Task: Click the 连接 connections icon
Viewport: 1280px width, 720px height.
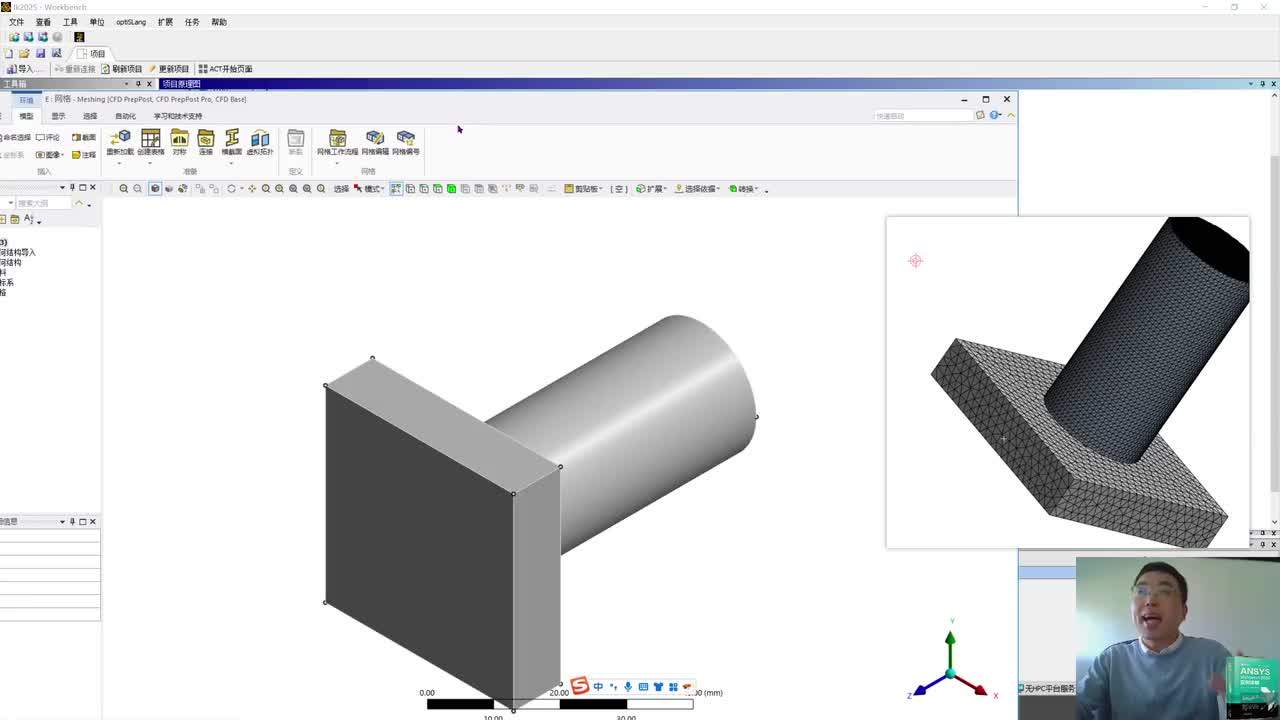Action: (206, 142)
